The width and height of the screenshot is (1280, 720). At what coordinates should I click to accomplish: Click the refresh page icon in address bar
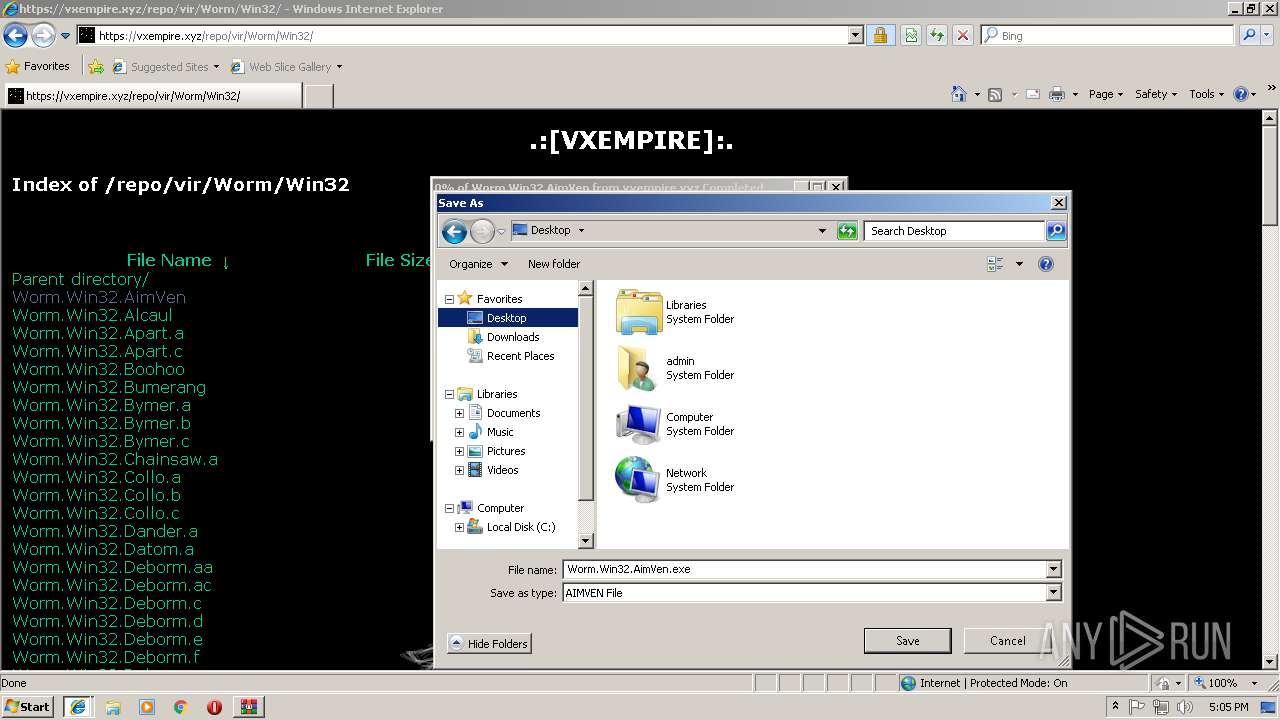pyautogui.click(x=937, y=35)
